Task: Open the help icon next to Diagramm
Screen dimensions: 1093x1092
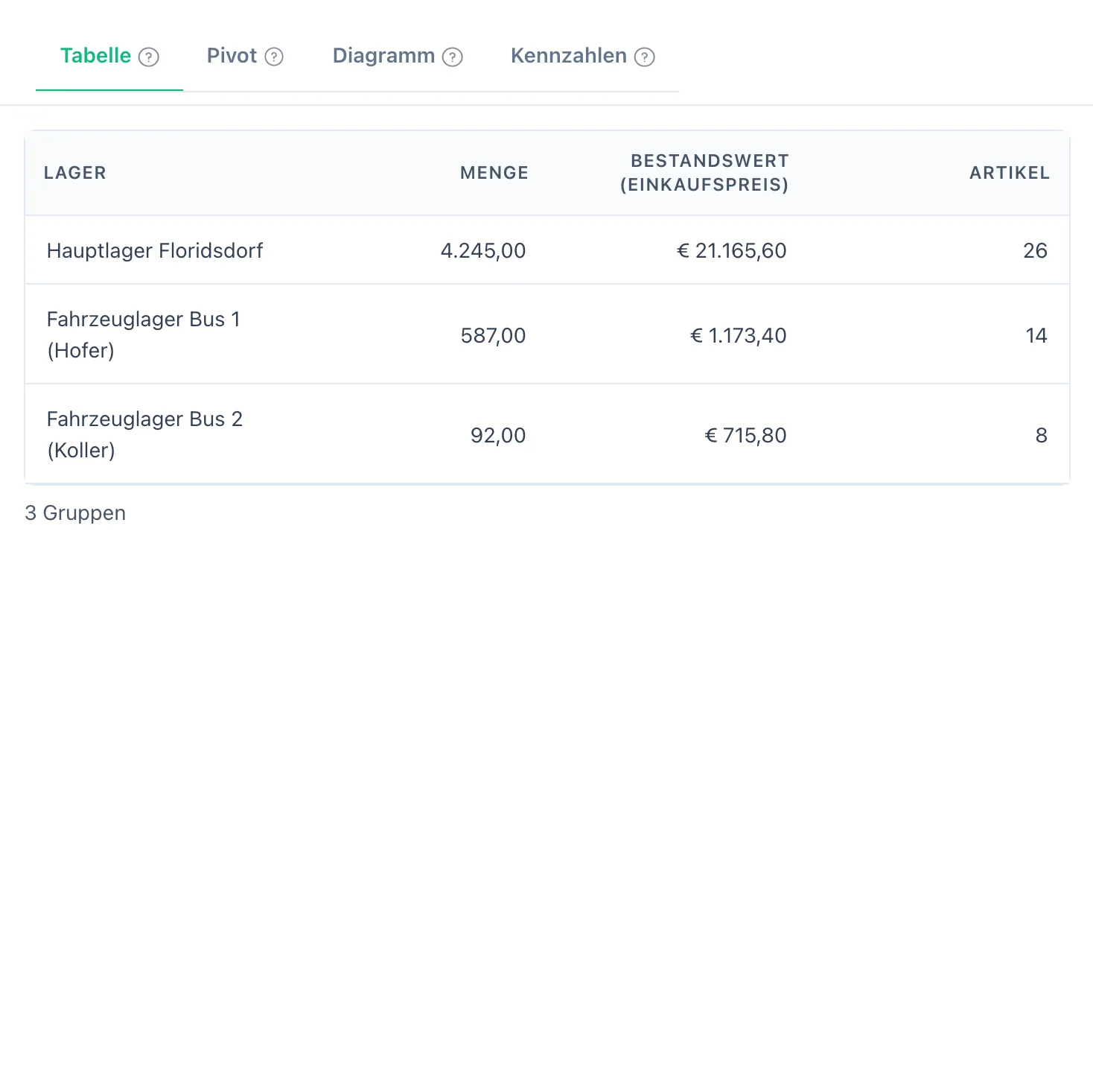Action: point(453,57)
